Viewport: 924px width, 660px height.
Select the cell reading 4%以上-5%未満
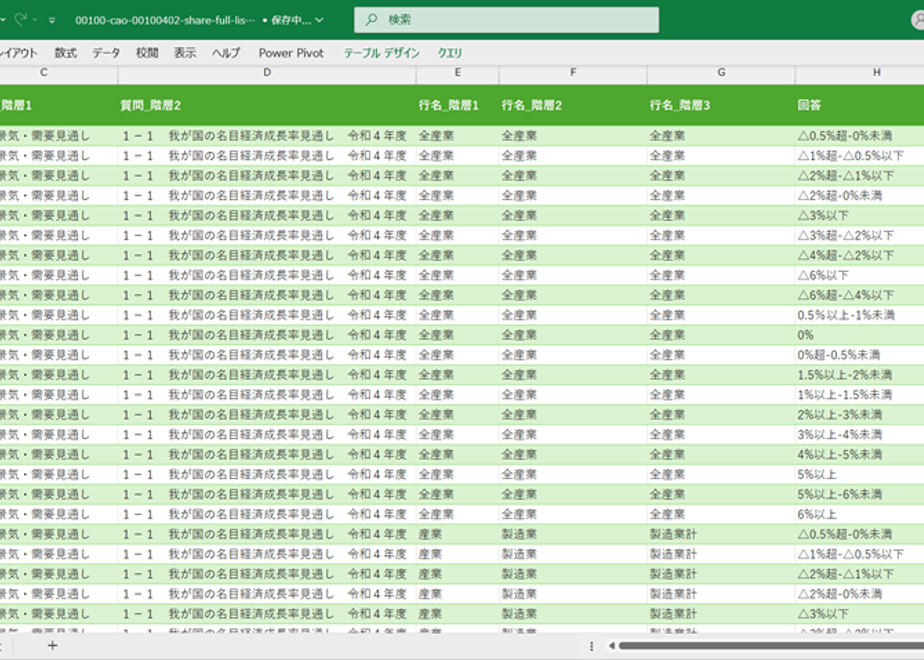click(x=860, y=455)
